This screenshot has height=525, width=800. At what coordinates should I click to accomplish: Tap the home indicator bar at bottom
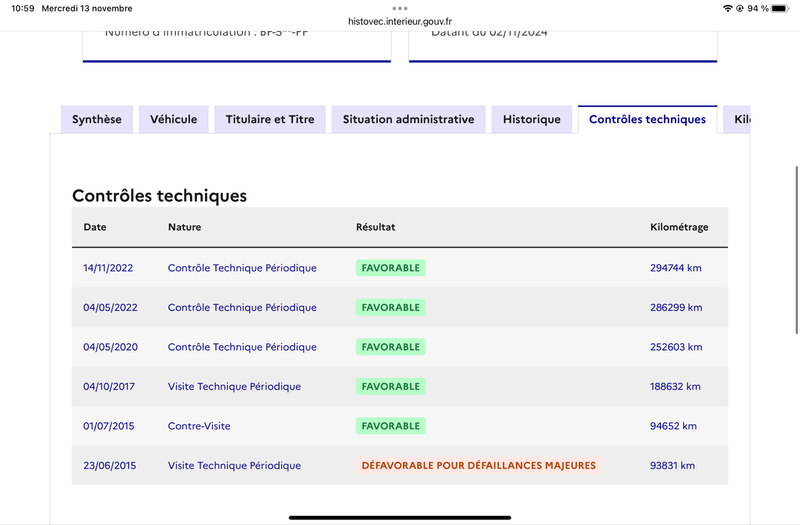pyautogui.click(x=400, y=517)
